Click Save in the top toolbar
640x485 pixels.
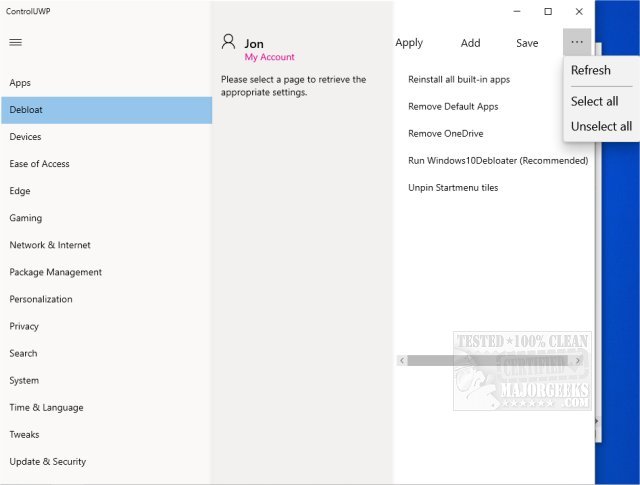coord(527,43)
